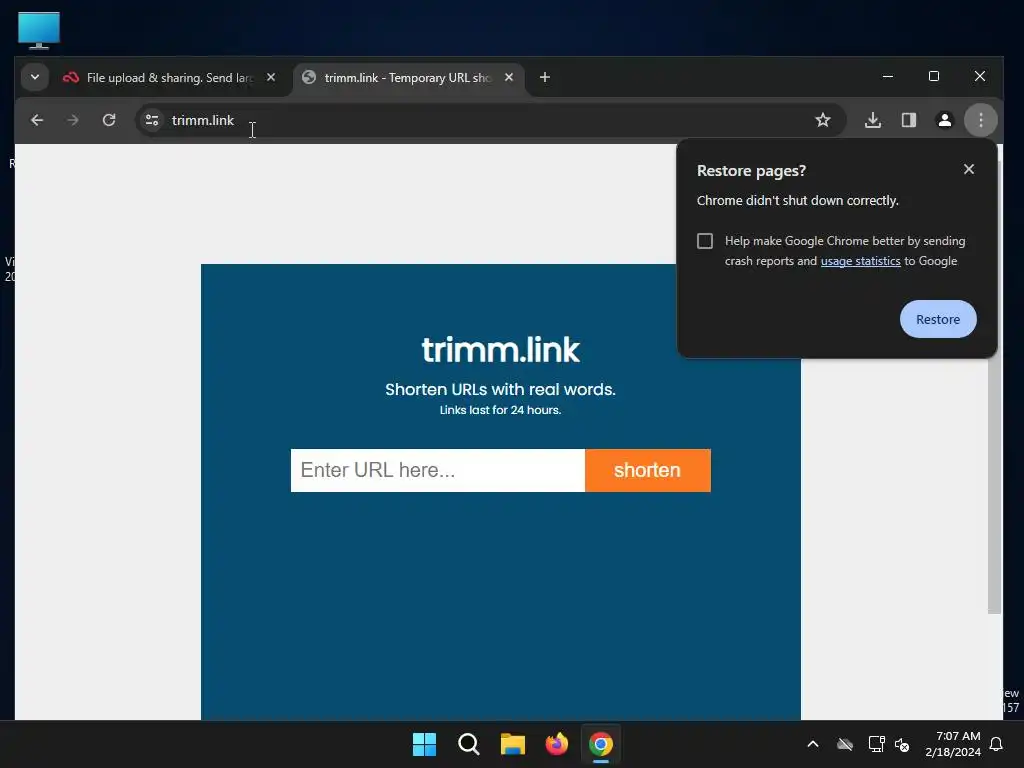The height and width of the screenshot is (768, 1024).
Task: Open the clock showing 7:07 AM
Action: pos(953,744)
